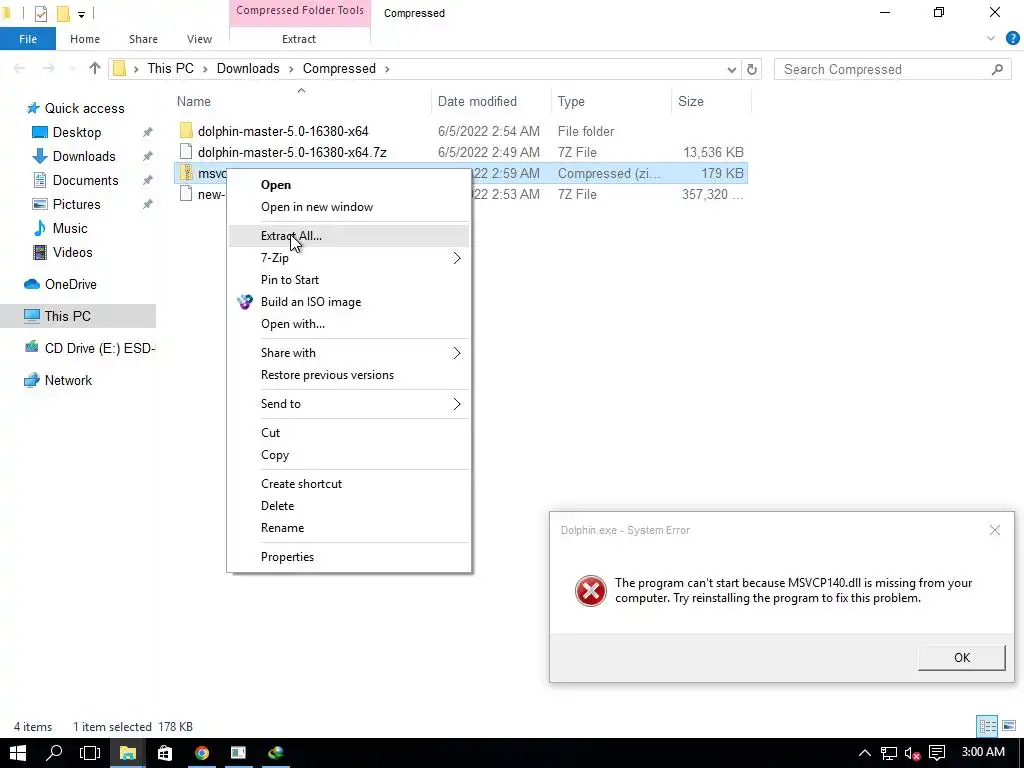Image resolution: width=1024 pixels, height=768 pixels.
Task: Click the zip folder icon of the msvc file
Action: (186, 173)
